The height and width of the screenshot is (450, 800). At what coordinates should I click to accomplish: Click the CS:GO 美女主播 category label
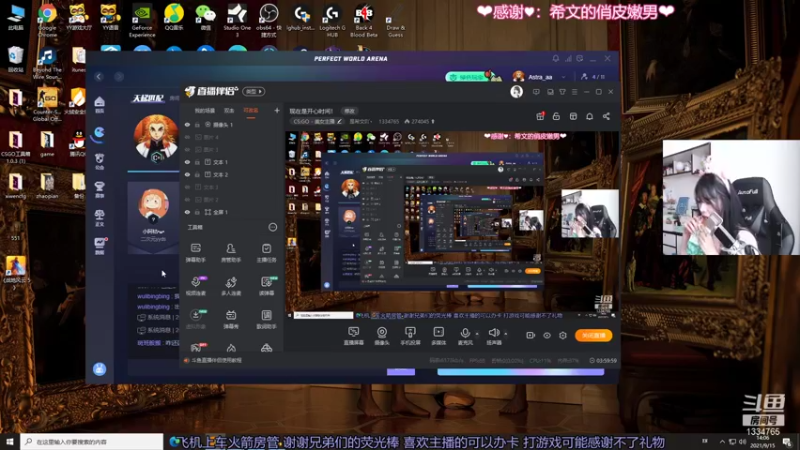pyautogui.click(x=314, y=121)
